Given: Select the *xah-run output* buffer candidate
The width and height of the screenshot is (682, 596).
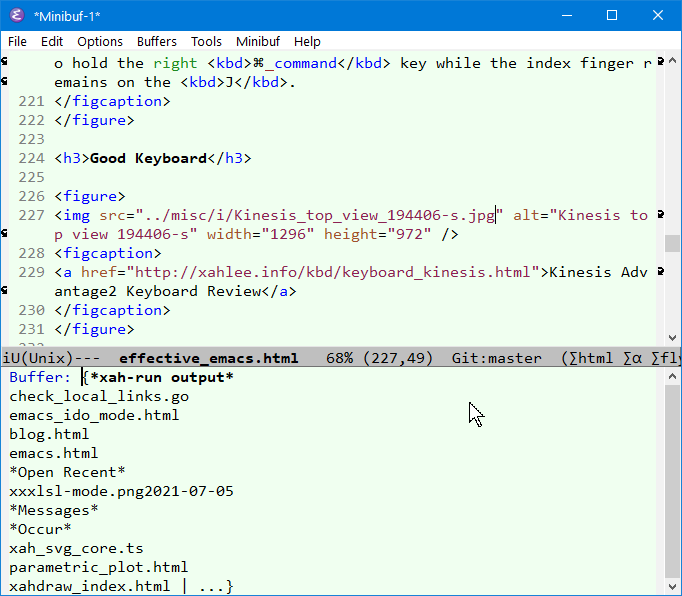Looking at the screenshot, I should 162,377.
